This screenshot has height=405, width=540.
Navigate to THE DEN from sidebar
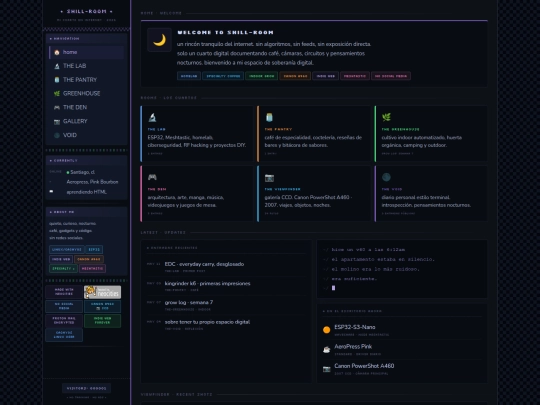[x=86, y=107]
